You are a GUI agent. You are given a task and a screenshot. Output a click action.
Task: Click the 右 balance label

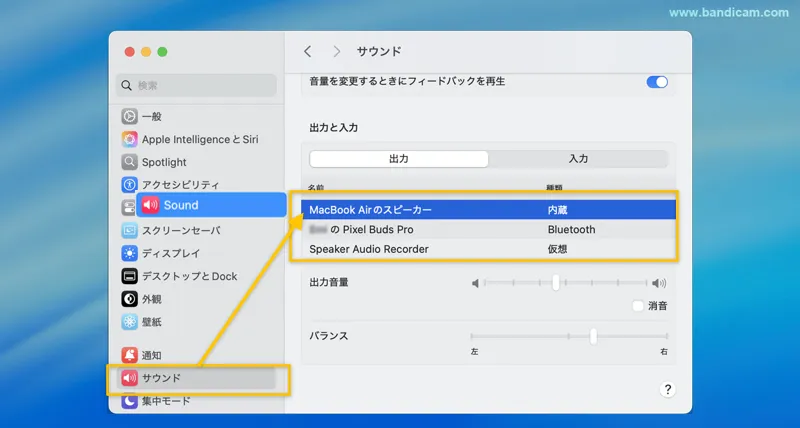[664, 351]
